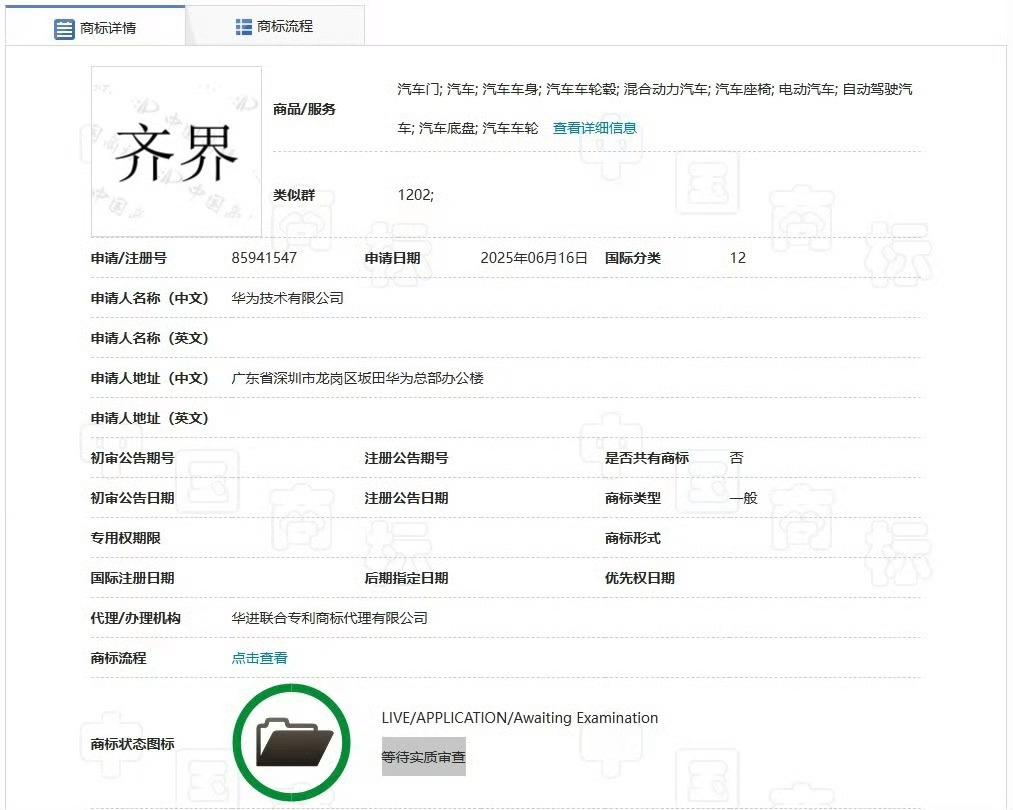Click the 注册公告期号 label
This screenshot has height=810, width=1013.
(x=406, y=458)
